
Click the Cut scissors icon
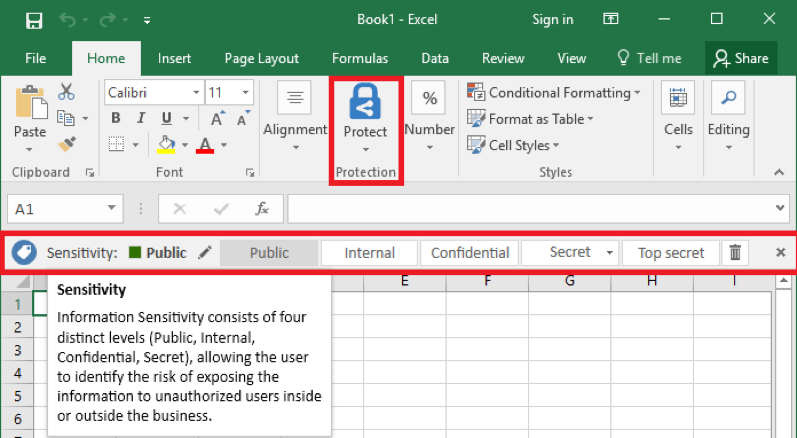[x=67, y=92]
